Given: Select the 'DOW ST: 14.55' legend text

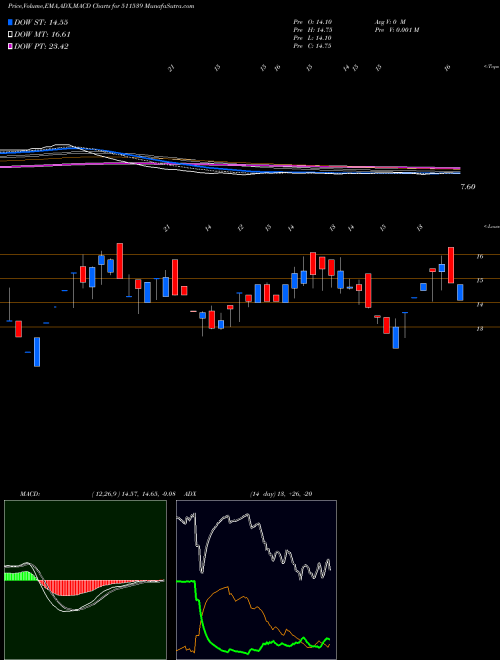Looking at the screenshot, I should [x=41, y=22].
